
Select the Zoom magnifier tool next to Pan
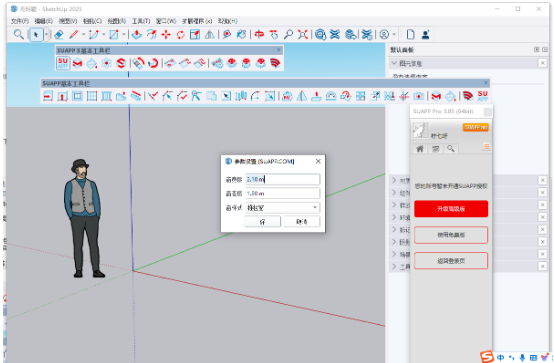click(288, 35)
